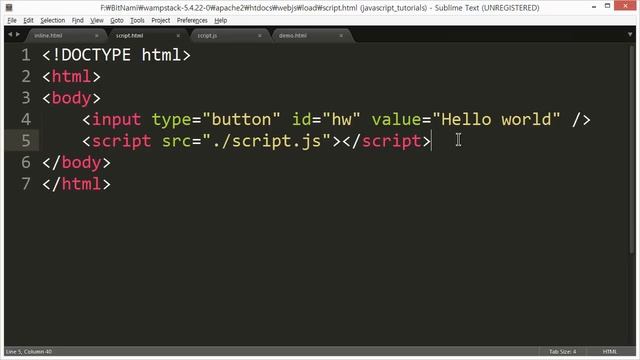Click the "hw" id value
Screen dimensions: 640x360
click(341, 120)
